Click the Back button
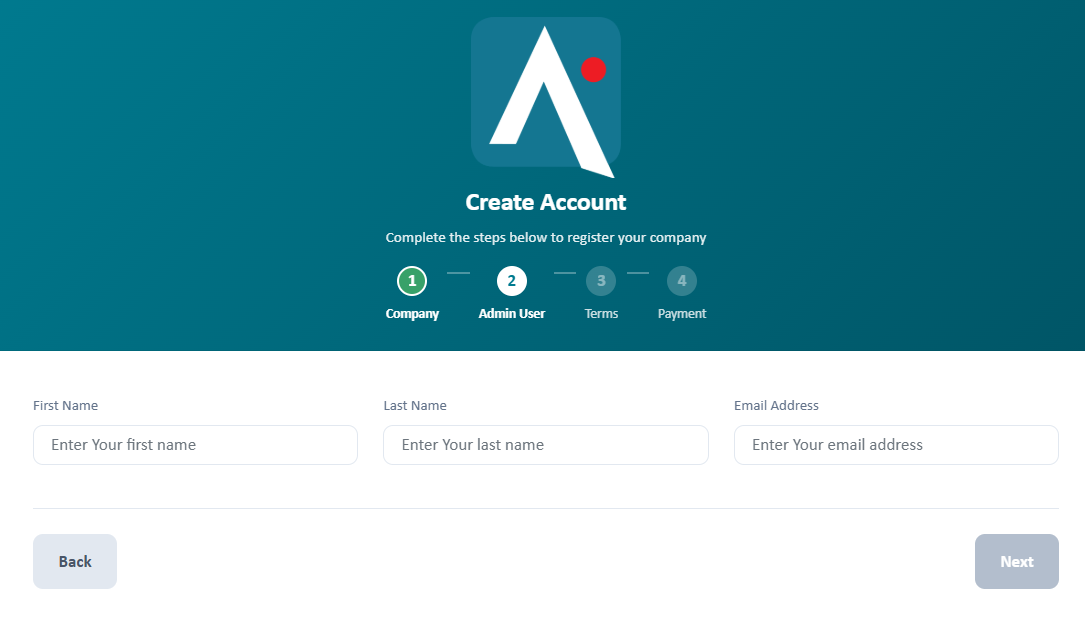 pos(75,561)
